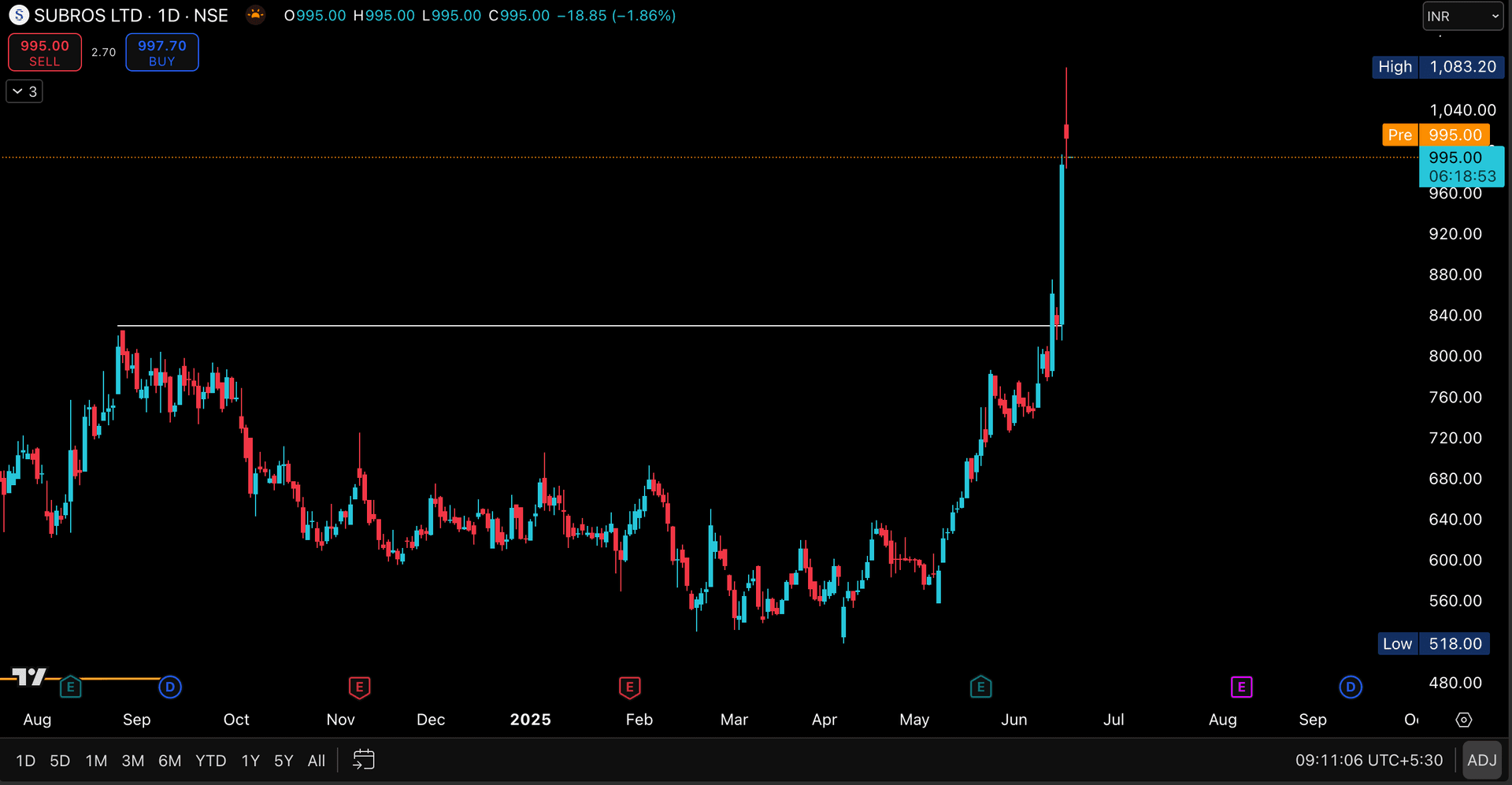Open the TradingView logo link
1512x785 pixels.
click(29, 677)
